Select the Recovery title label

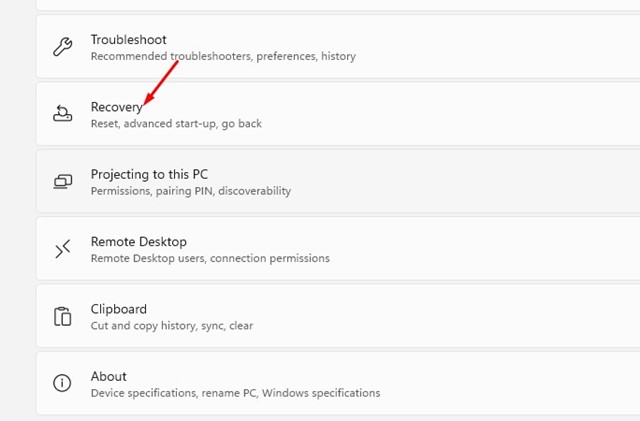pos(116,107)
